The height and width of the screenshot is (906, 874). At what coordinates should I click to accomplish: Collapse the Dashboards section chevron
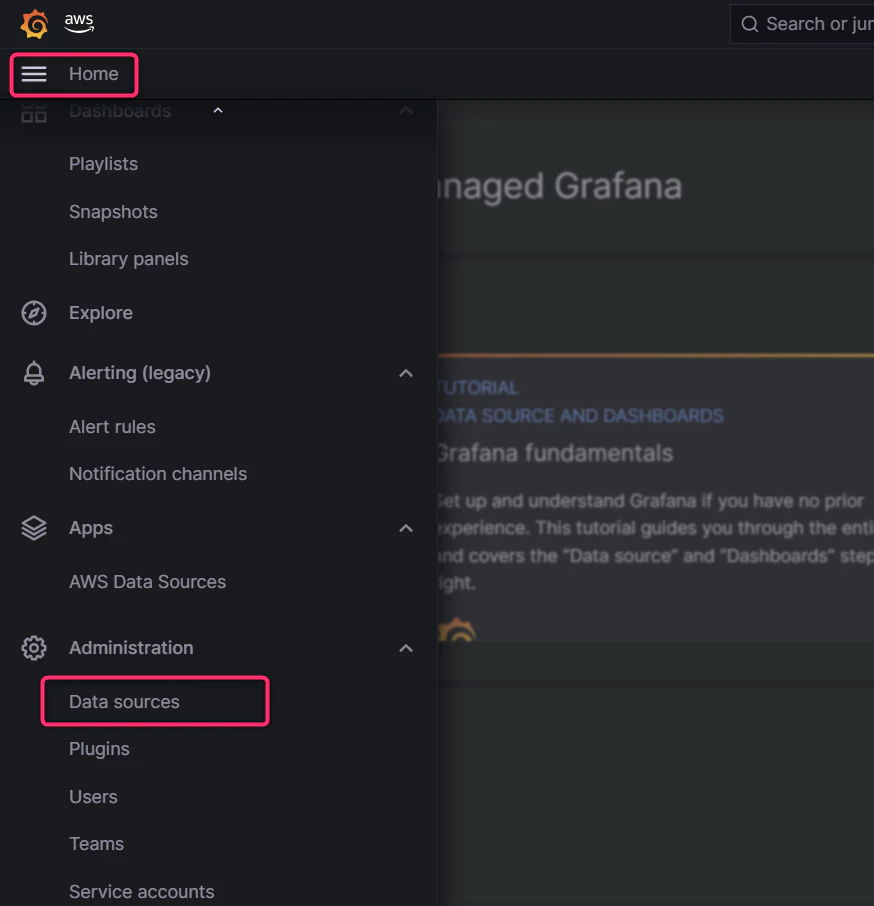(x=406, y=111)
